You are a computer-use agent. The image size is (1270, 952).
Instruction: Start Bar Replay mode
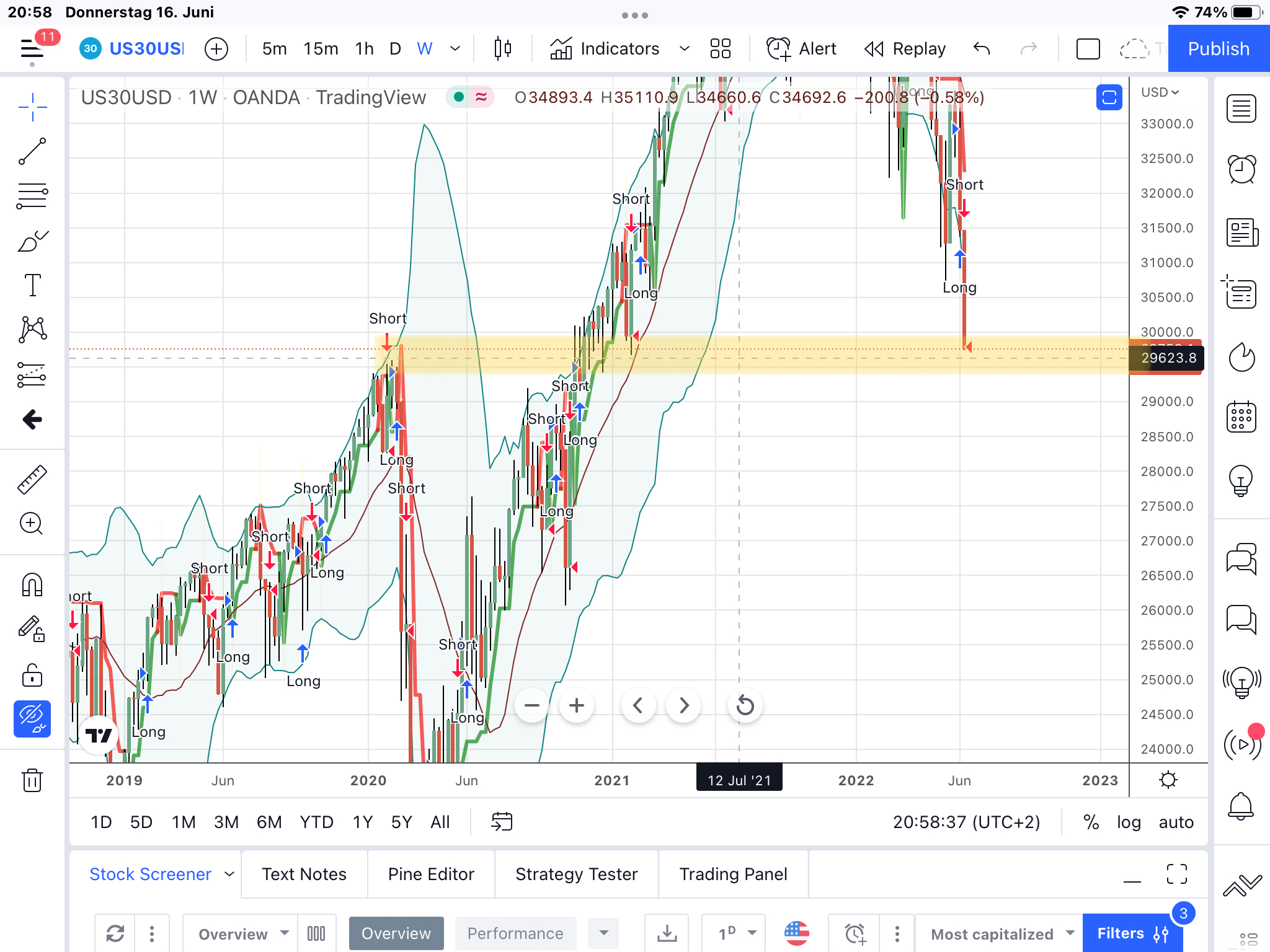pyautogui.click(x=905, y=48)
